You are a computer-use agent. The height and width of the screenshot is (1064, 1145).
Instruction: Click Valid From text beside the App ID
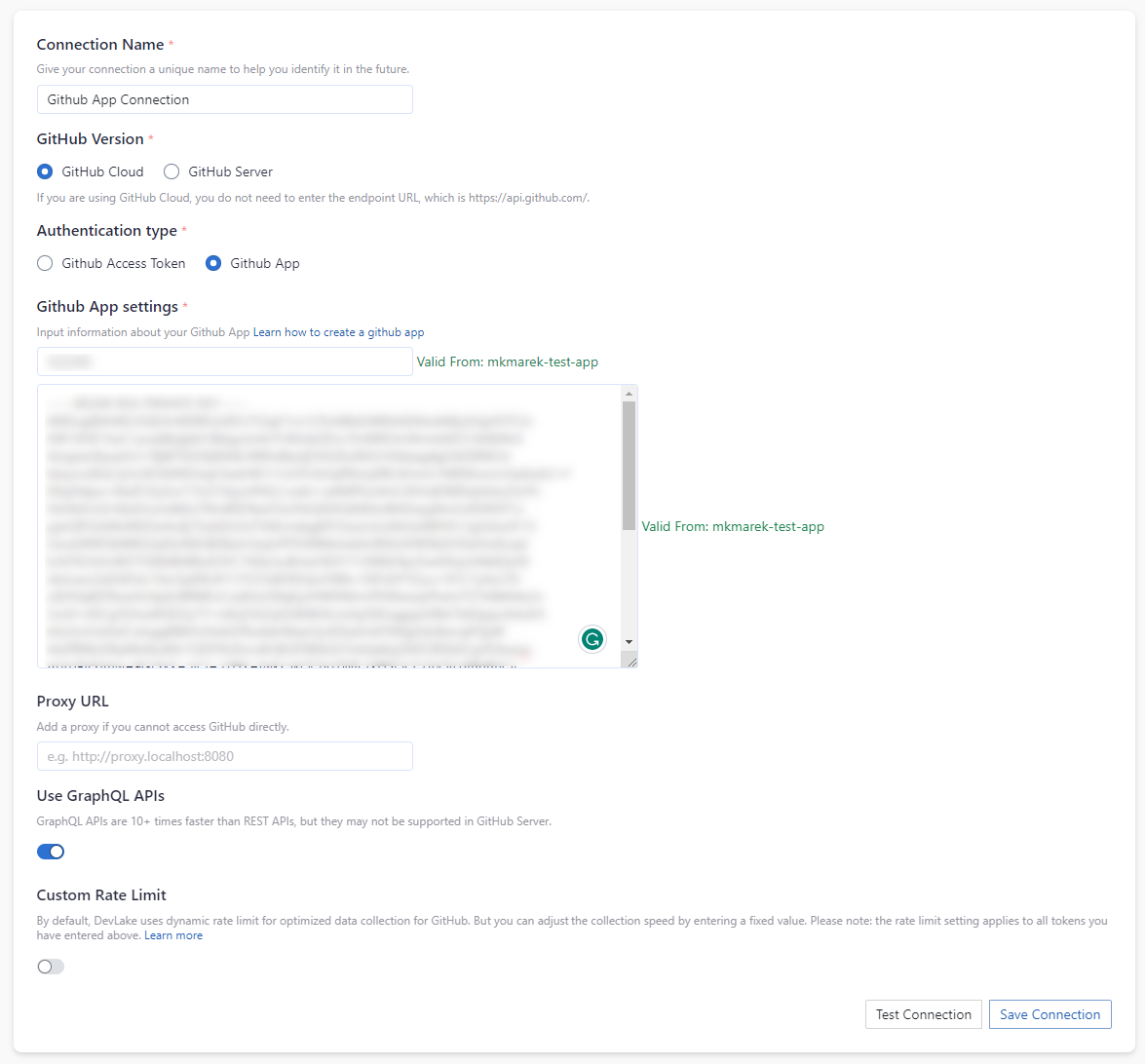(507, 361)
